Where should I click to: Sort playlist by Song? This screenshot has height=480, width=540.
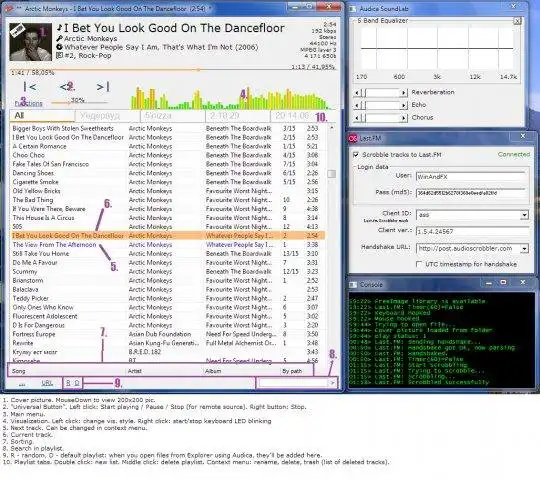click(x=19, y=371)
